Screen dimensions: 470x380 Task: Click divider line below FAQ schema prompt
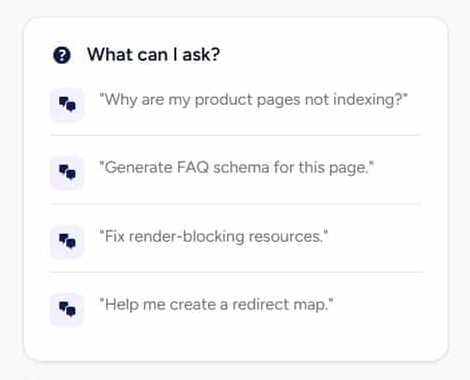click(x=236, y=204)
